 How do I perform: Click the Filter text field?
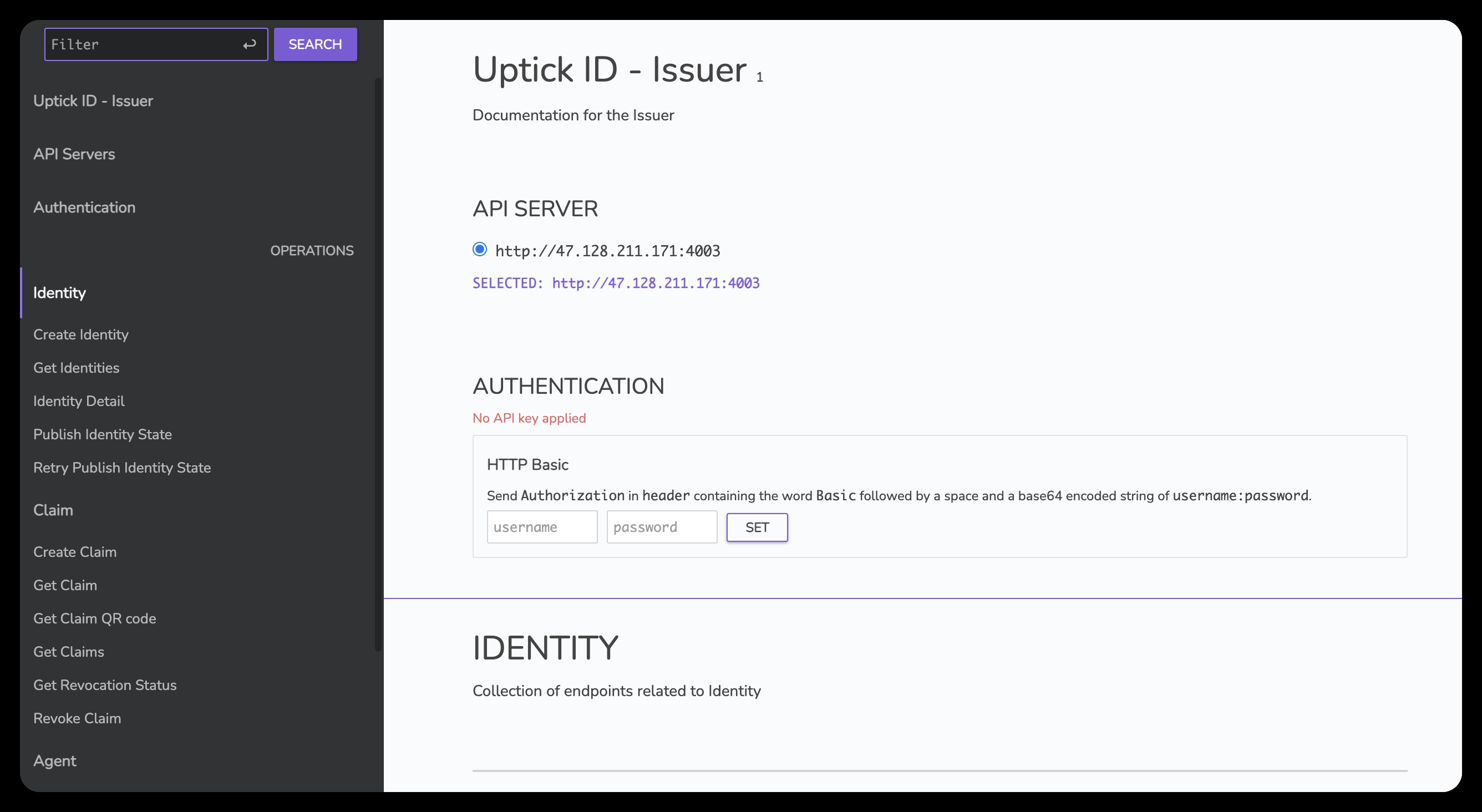(x=144, y=44)
